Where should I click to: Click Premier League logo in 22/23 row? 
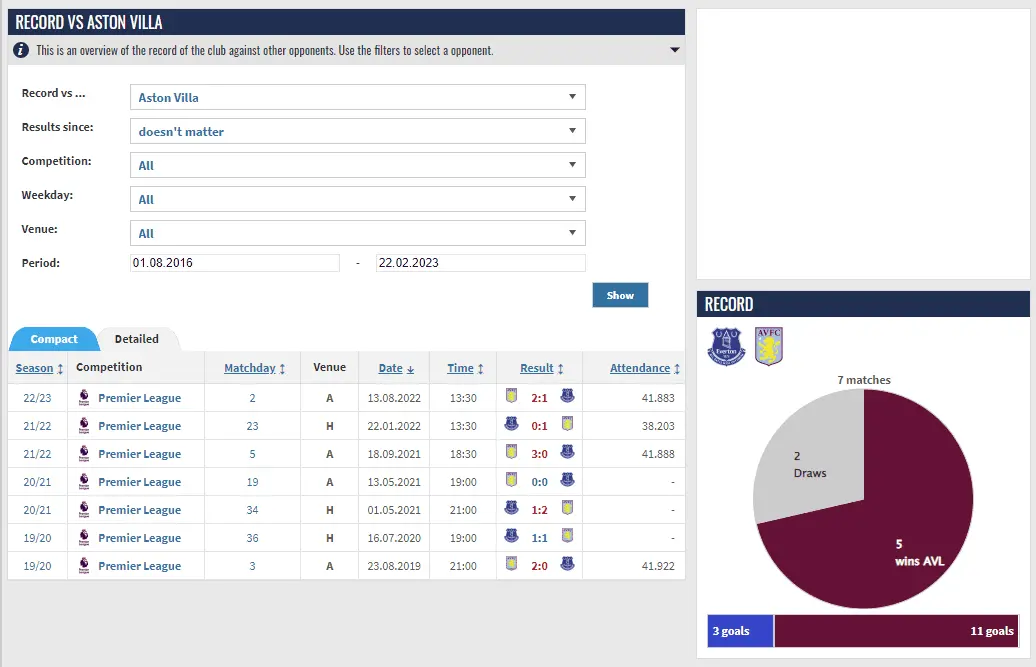tap(84, 397)
